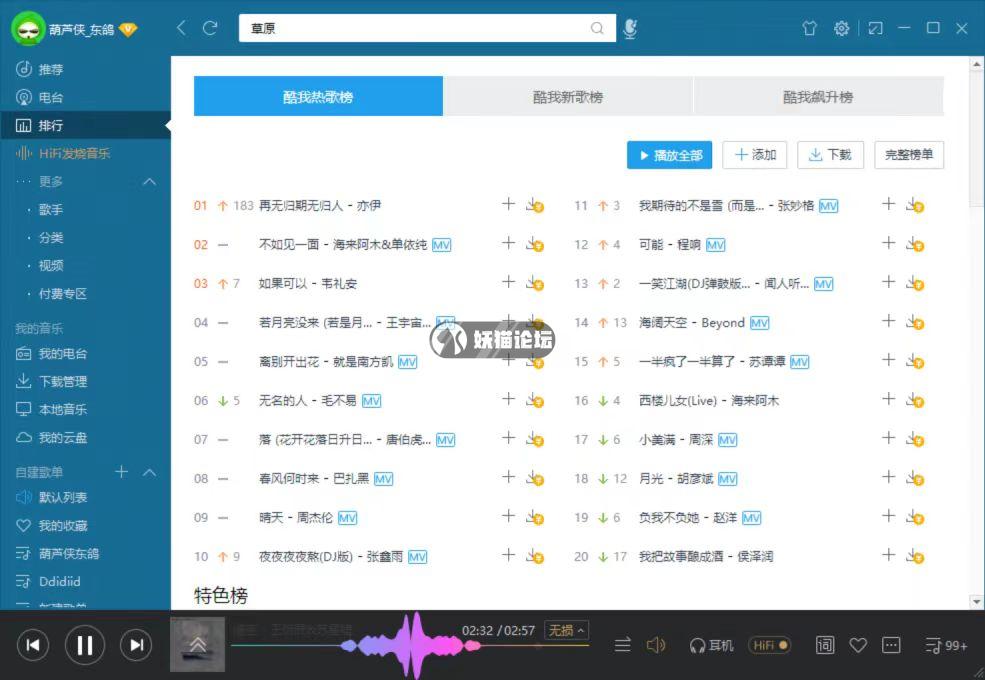
Task: Pause the current song
Action: coord(85,645)
